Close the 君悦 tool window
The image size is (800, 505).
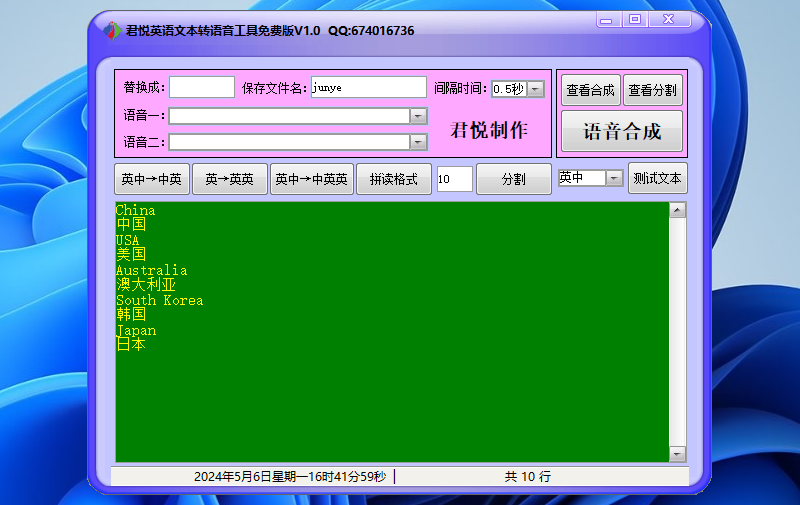669,19
